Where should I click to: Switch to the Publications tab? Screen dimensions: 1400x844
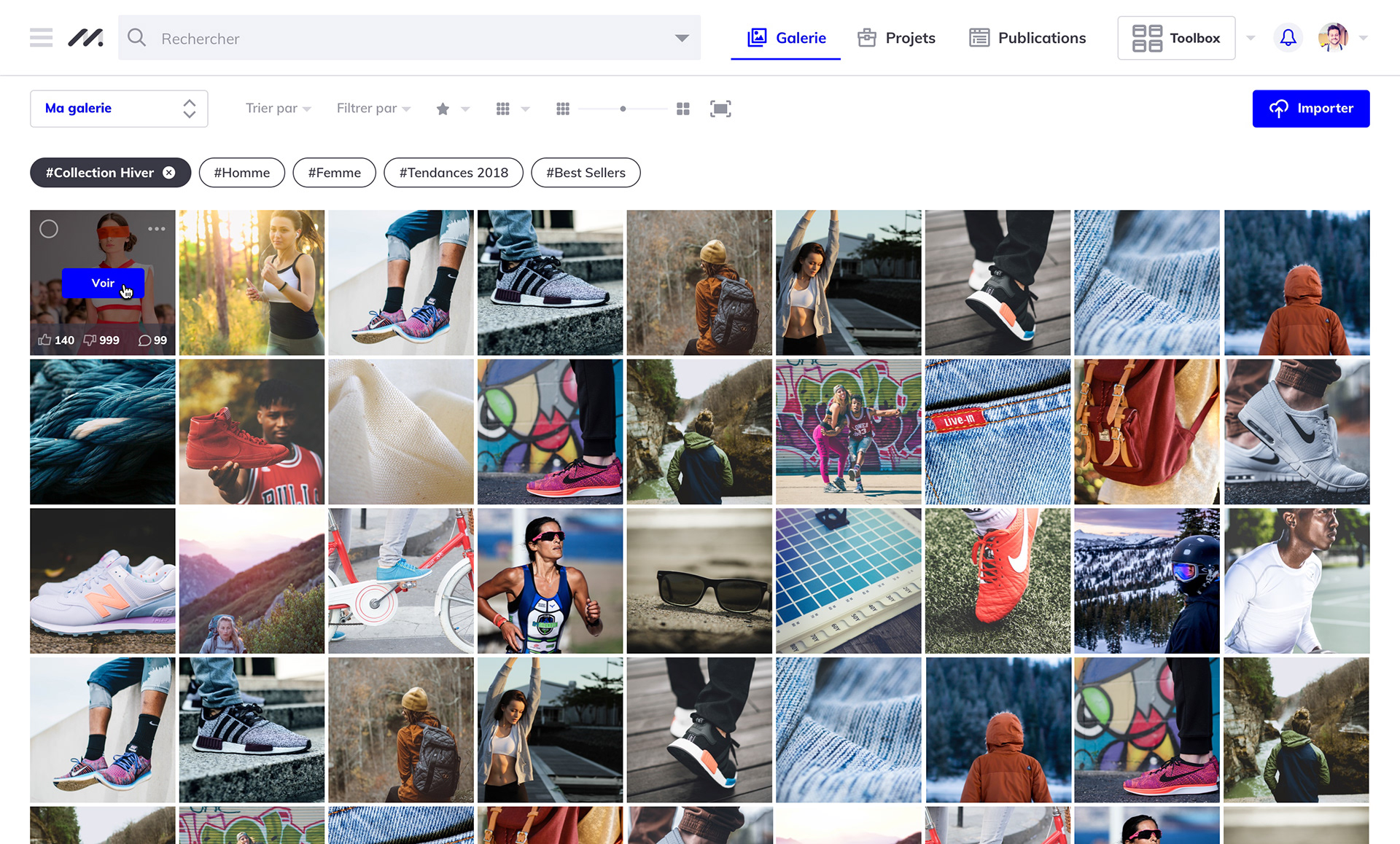click(1027, 38)
